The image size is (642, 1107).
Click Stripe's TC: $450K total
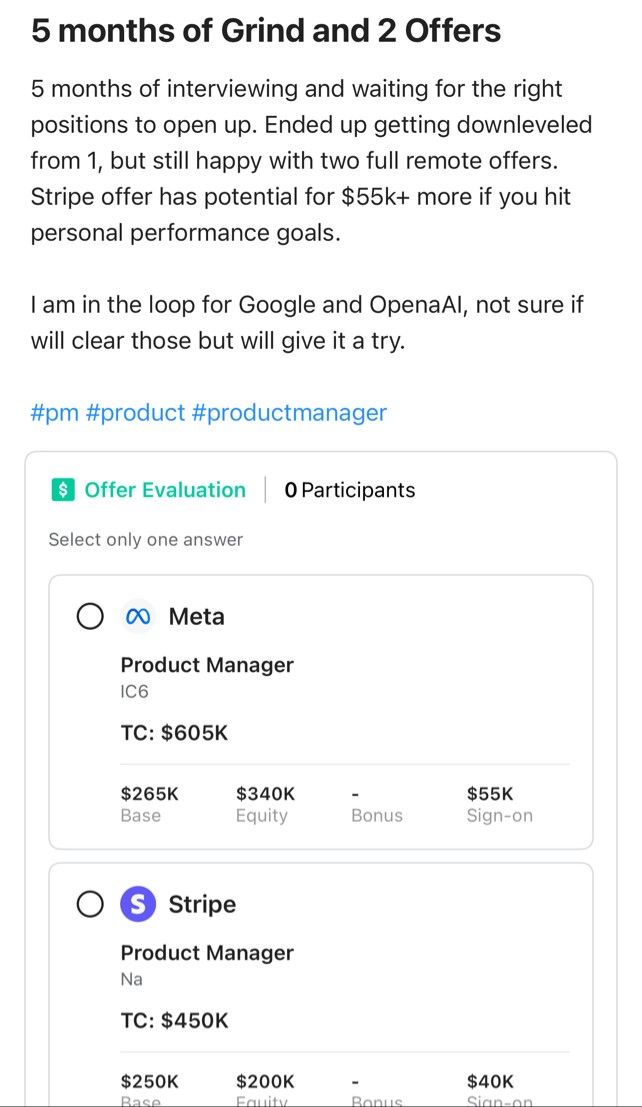coord(174,1020)
